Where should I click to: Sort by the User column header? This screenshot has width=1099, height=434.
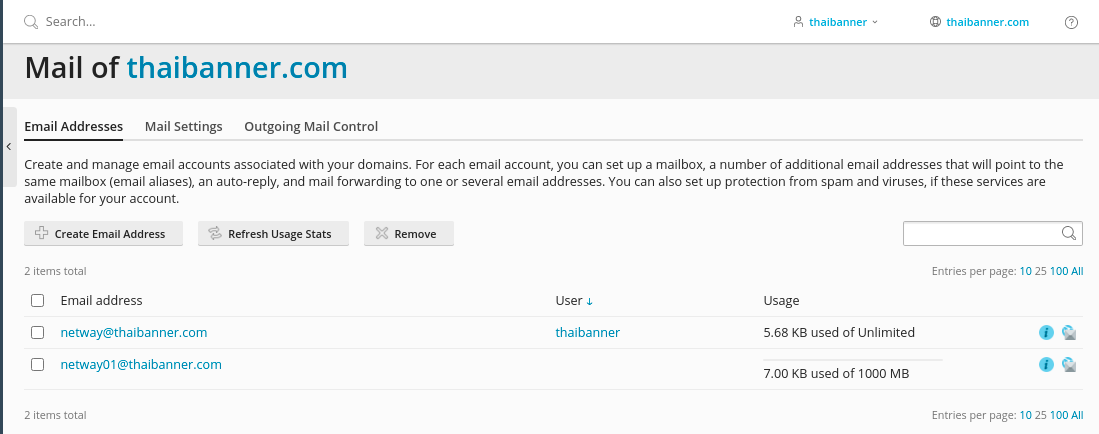click(574, 300)
